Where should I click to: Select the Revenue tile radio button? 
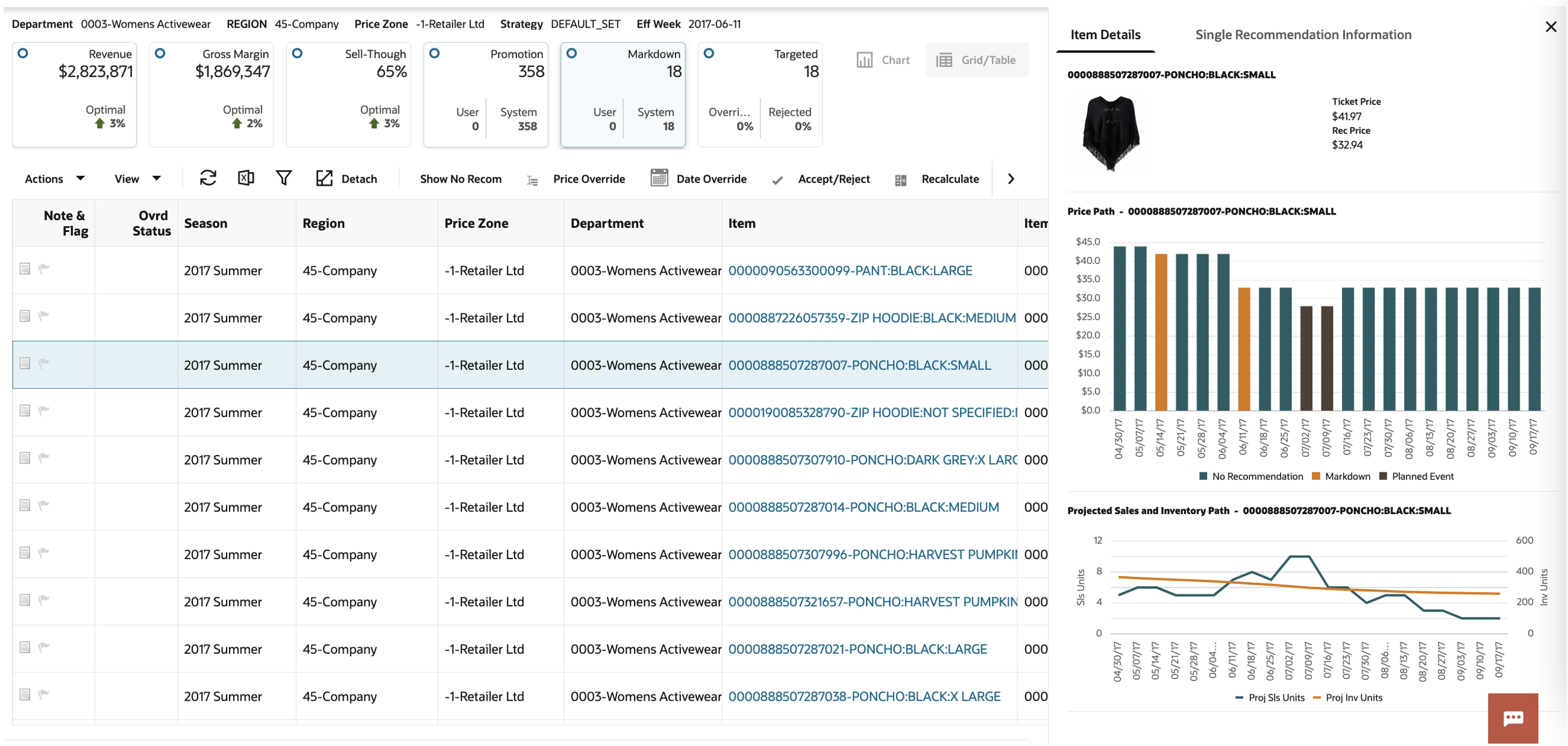click(x=23, y=54)
